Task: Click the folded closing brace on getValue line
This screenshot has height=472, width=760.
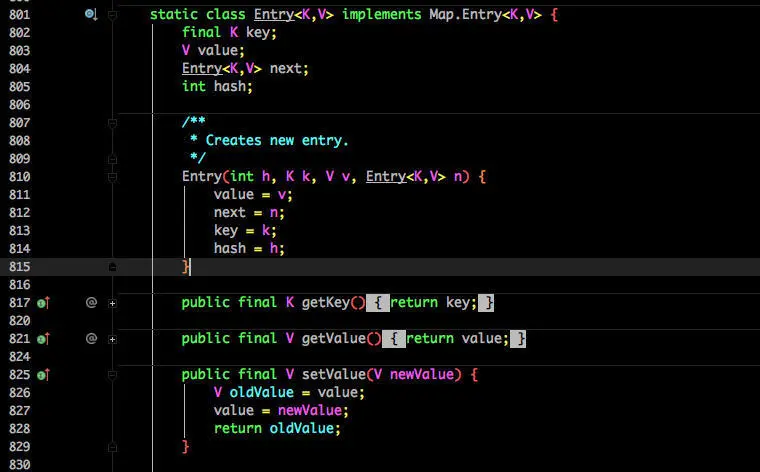Action: [518, 339]
